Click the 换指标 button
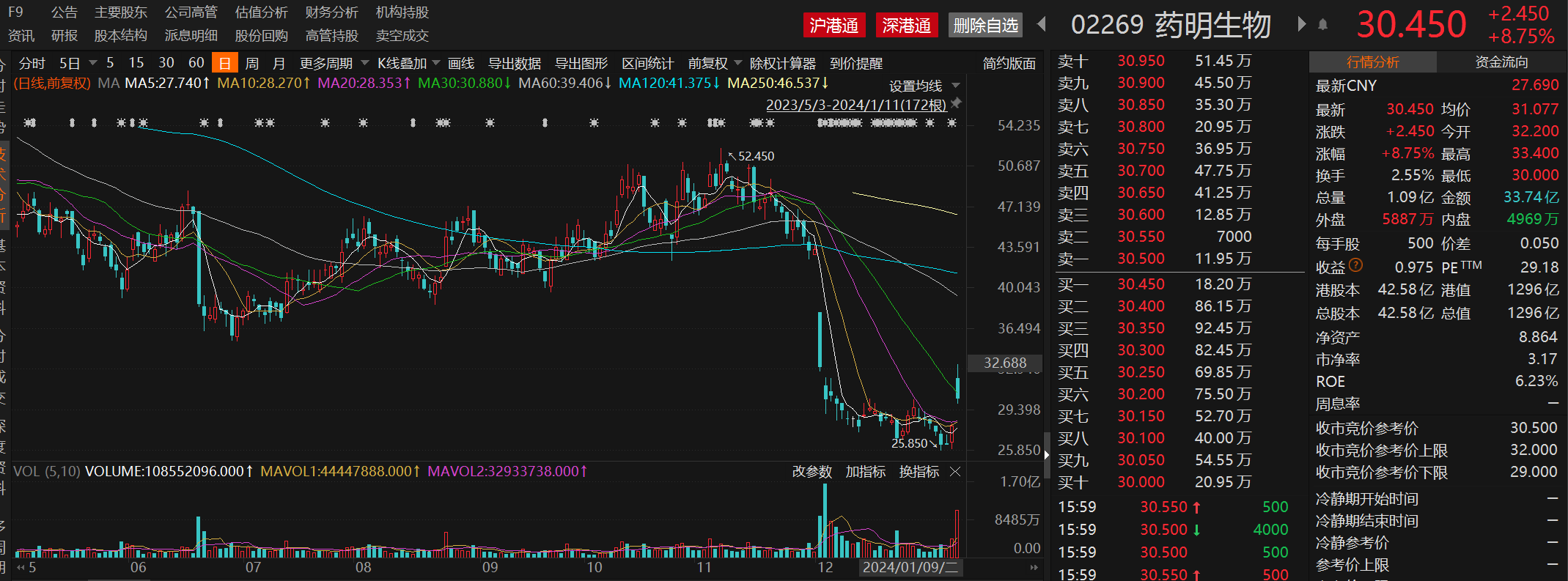Viewport: 1568px width, 581px height. tap(919, 472)
